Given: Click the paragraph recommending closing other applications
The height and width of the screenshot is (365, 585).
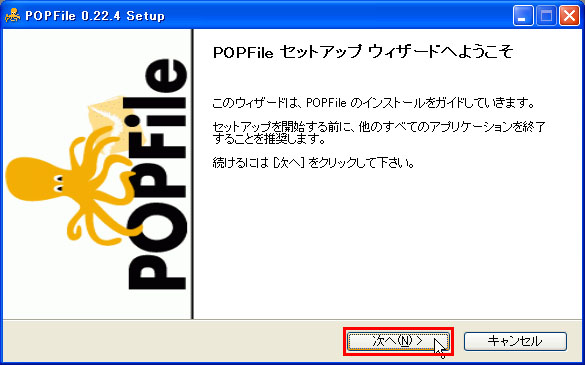Looking at the screenshot, I should 379,133.
